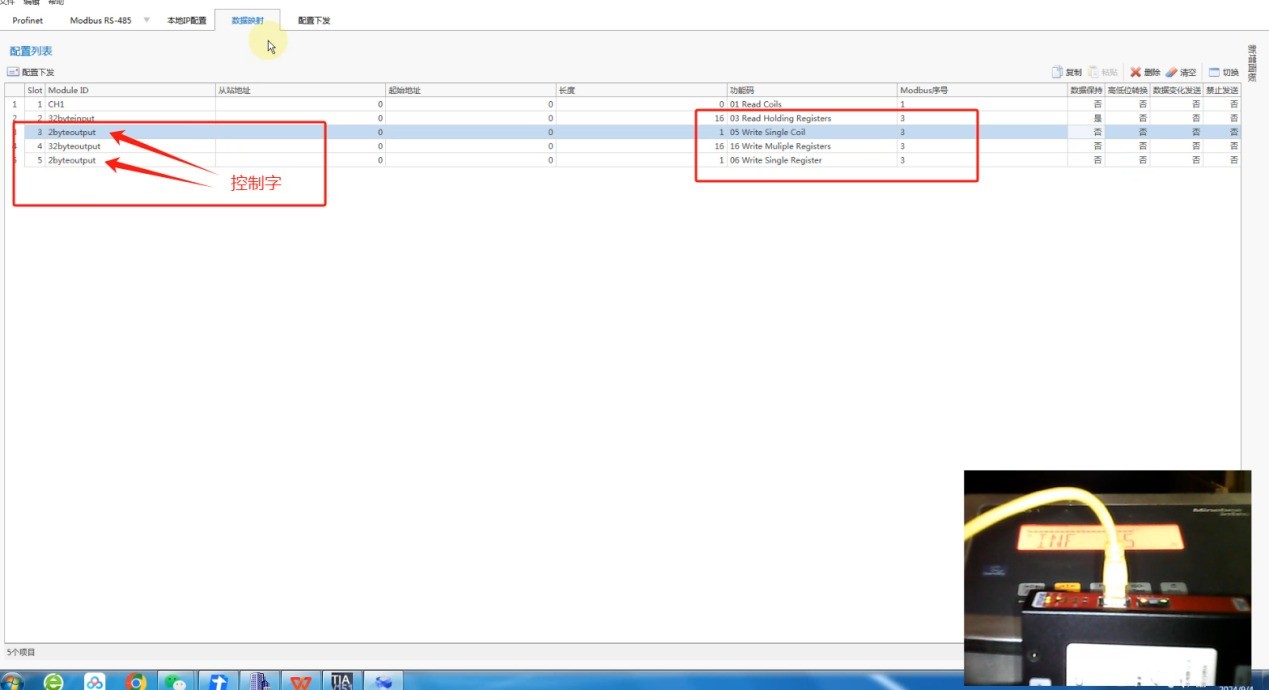Open the building-shaped taskbar icon

coord(259,682)
